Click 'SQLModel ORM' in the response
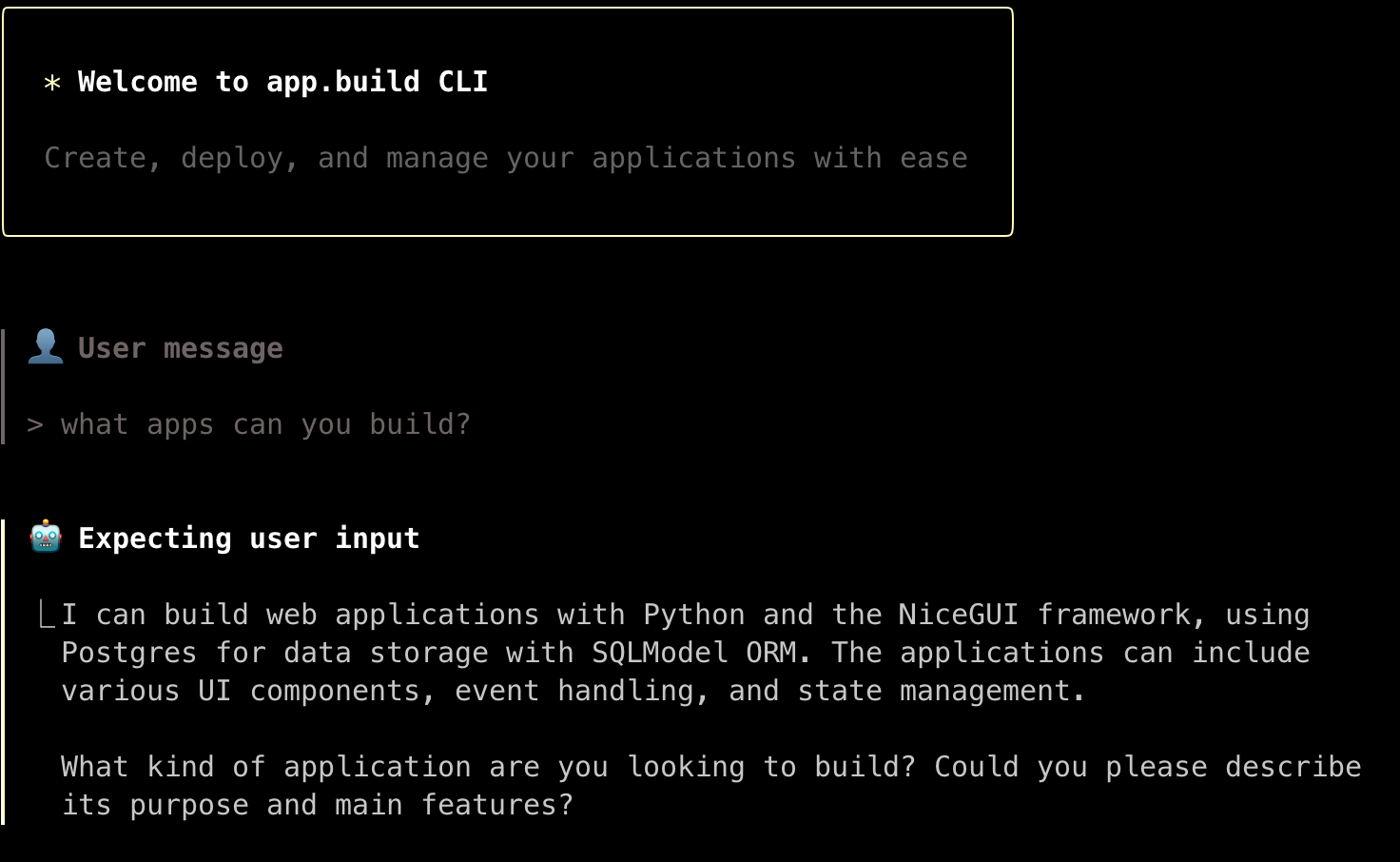Screen dimensions: 1400x862 pos(694,653)
